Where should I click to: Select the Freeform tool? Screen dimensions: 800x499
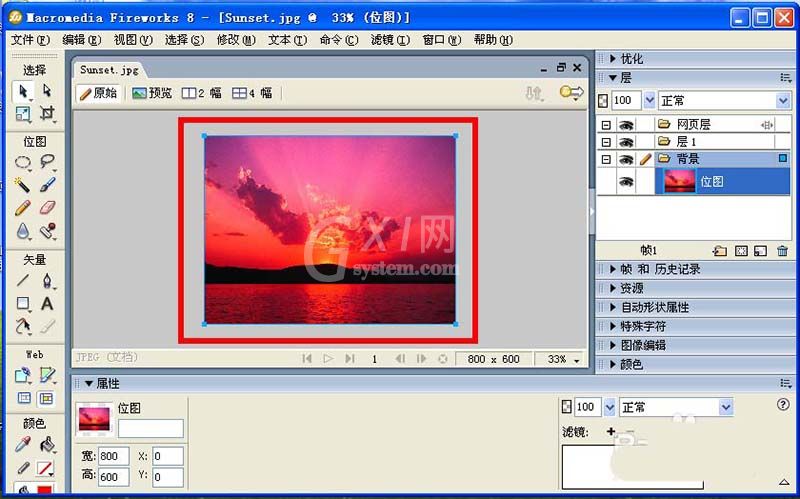point(23,326)
